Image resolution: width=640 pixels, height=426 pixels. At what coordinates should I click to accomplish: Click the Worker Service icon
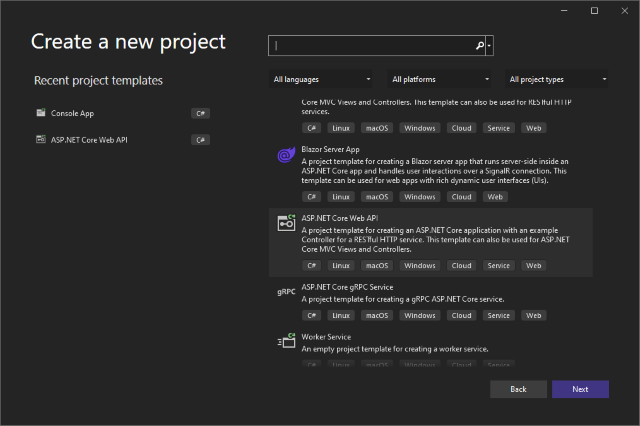(286, 340)
